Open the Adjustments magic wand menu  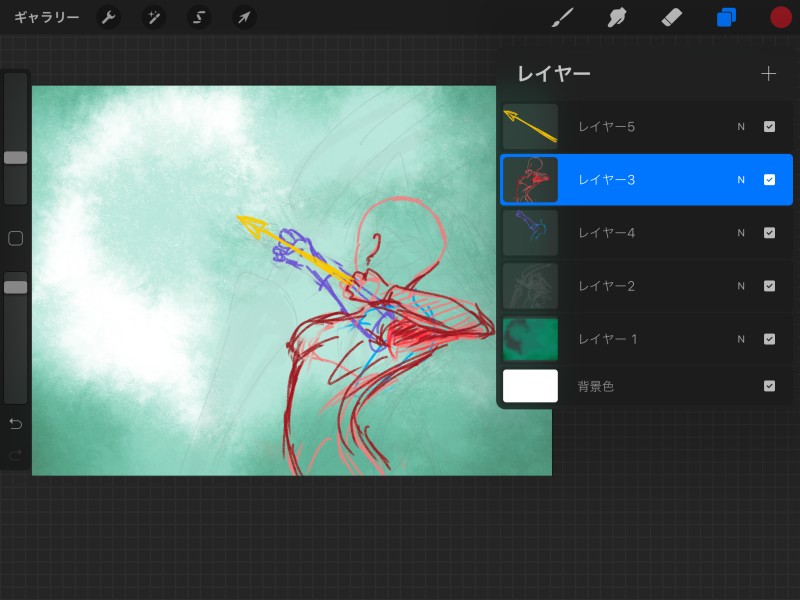pos(153,18)
